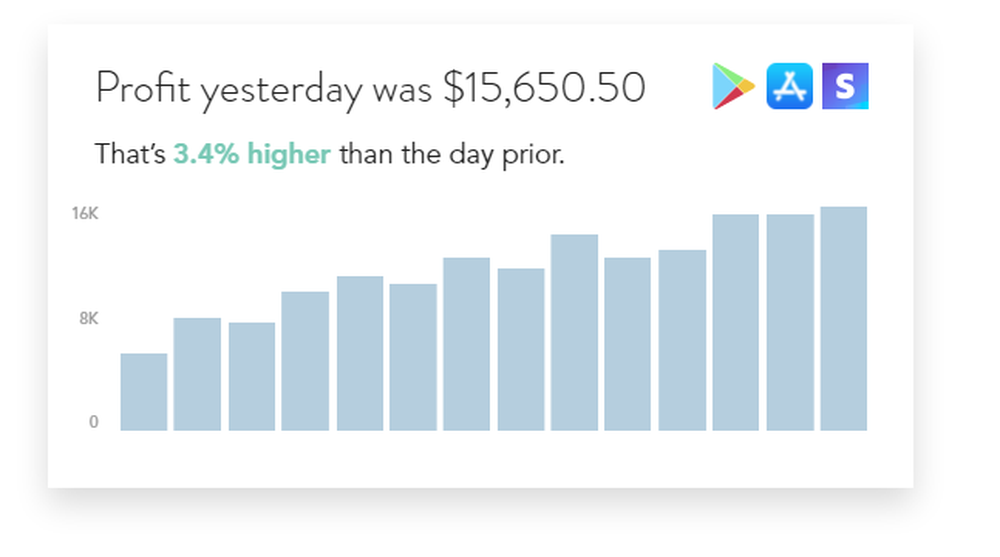
Task: Click the 3.4% higher green text
Action: point(252,154)
